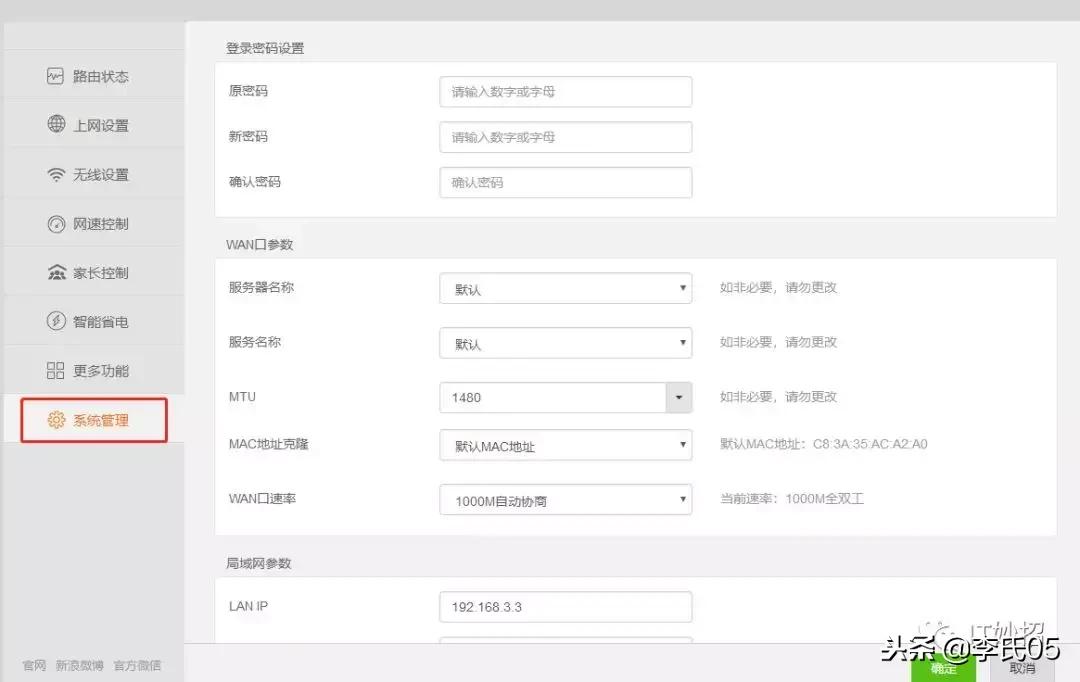The width and height of the screenshot is (1080, 682).
Task: Click the 更多功能 grid icon
Action: [57, 369]
